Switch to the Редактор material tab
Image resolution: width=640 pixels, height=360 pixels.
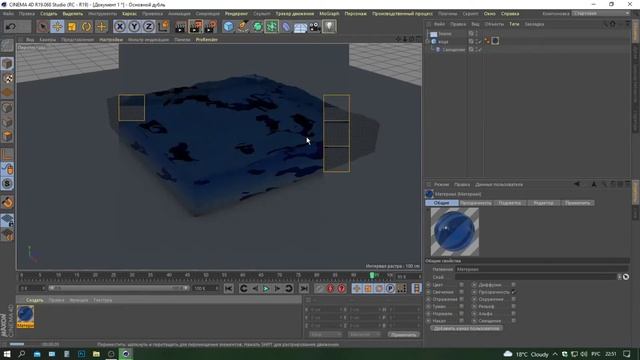[x=543, y=203]
